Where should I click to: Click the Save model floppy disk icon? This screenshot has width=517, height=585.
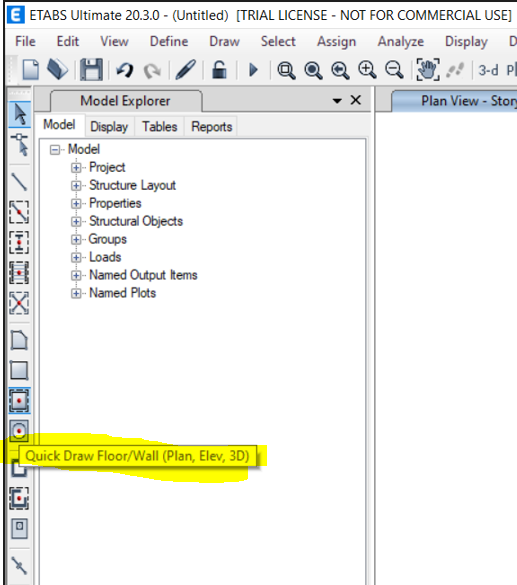(x=91, y=69)
